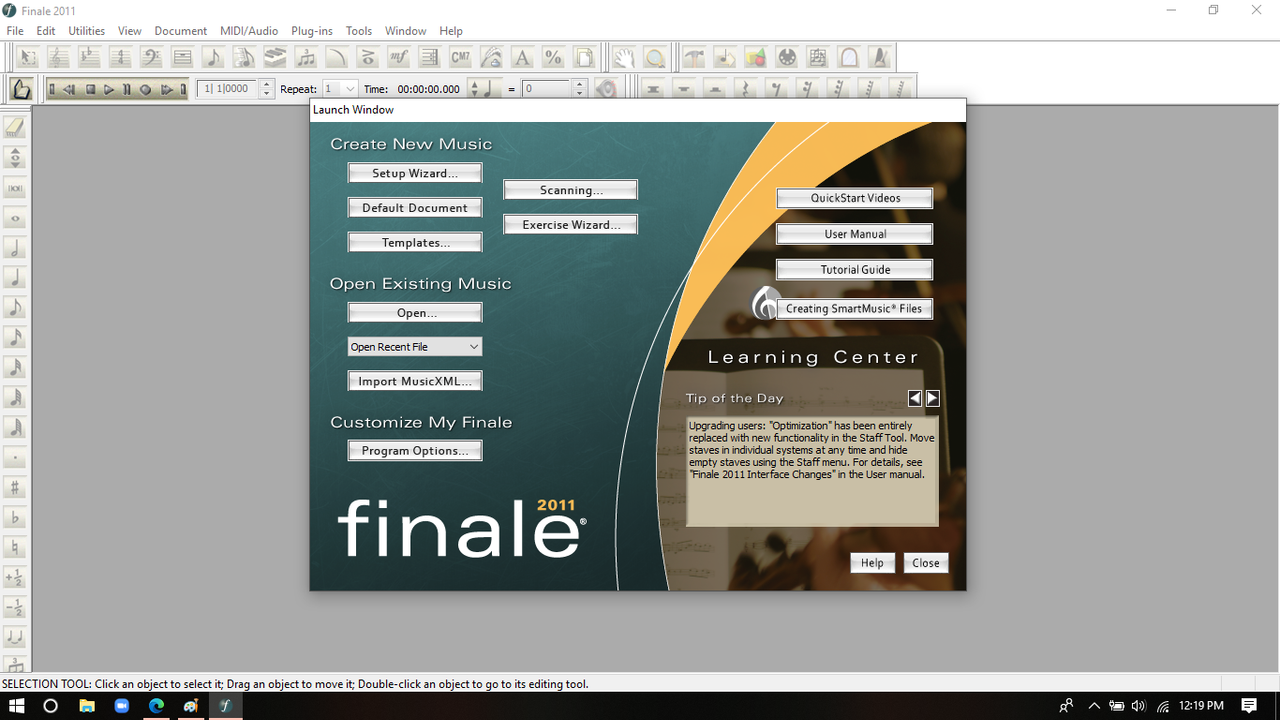Open Microsoft Edge in the taskbar

156,706
